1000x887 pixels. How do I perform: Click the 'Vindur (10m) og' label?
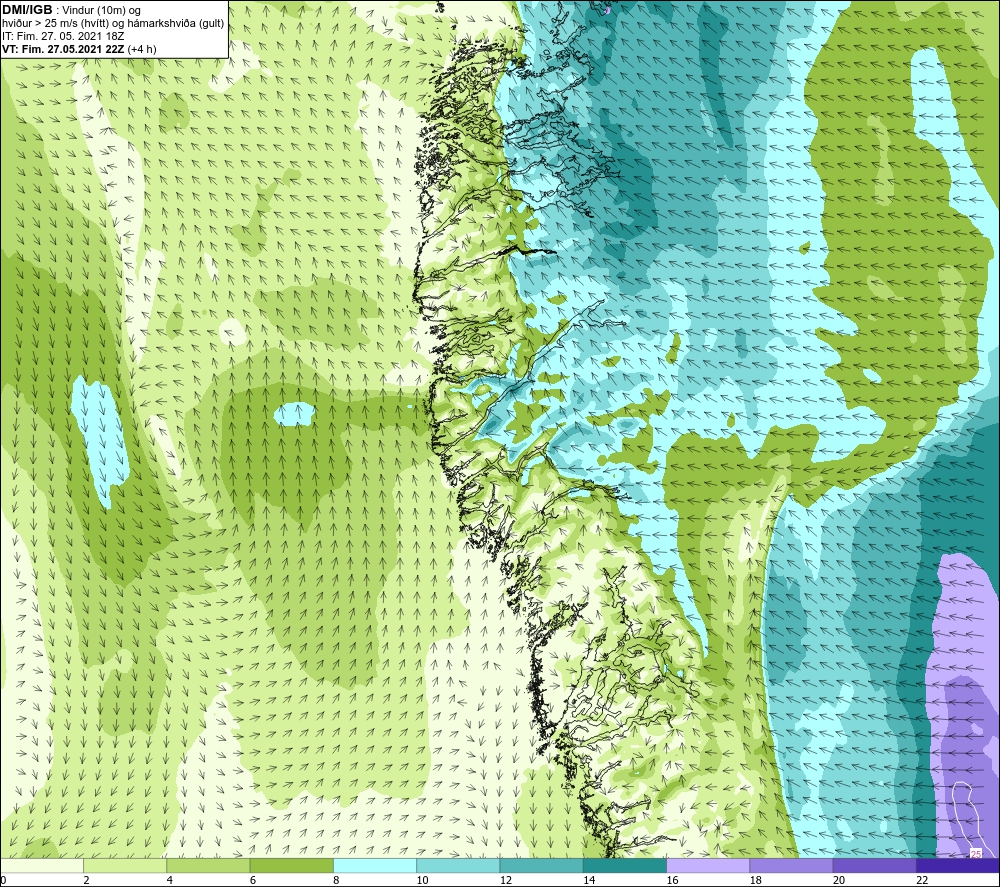click(x=101, y=10)
